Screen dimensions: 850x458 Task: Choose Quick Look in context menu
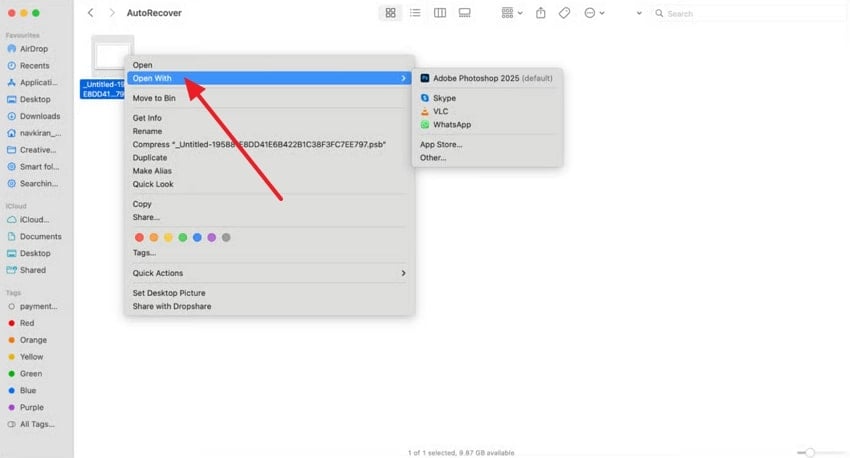pos(269,184)
